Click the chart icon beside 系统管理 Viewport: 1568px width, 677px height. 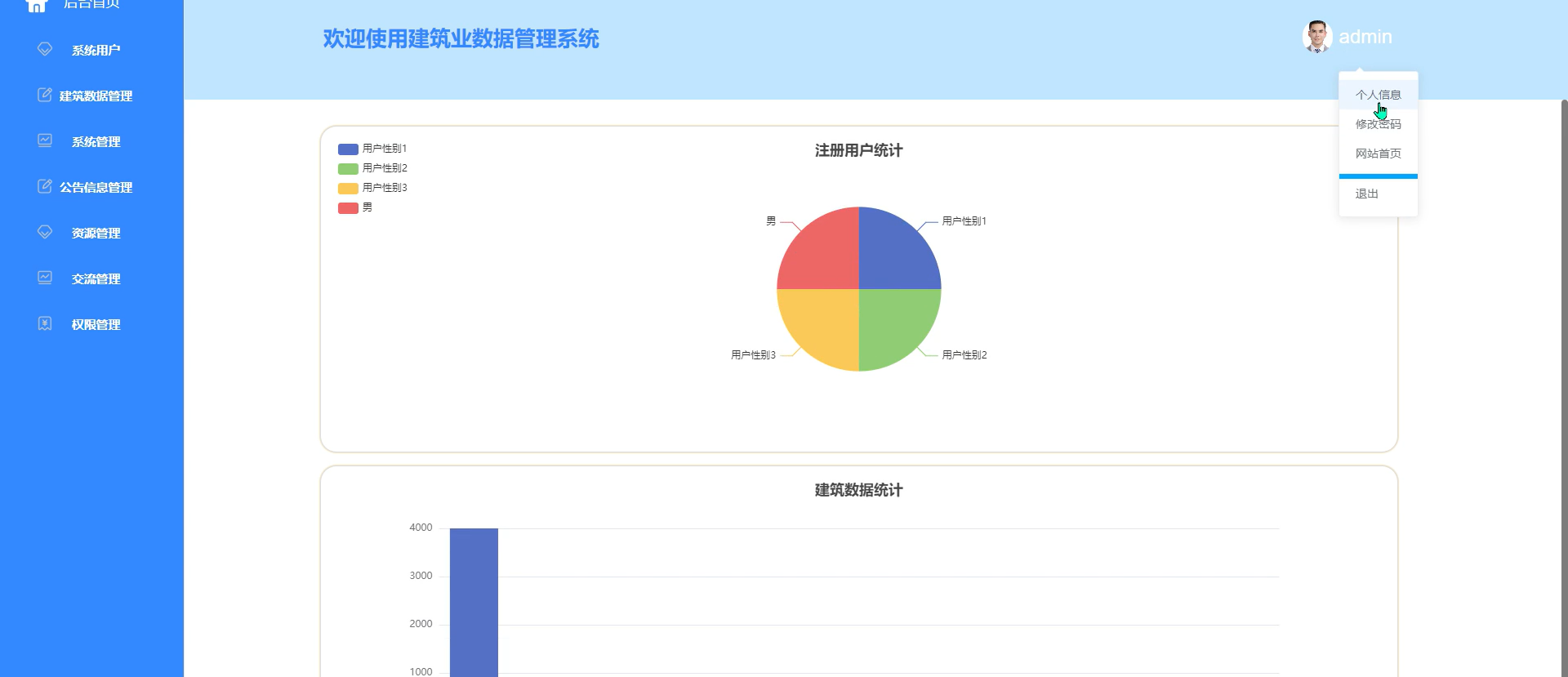pyautogui.click(x=45, y=140)
